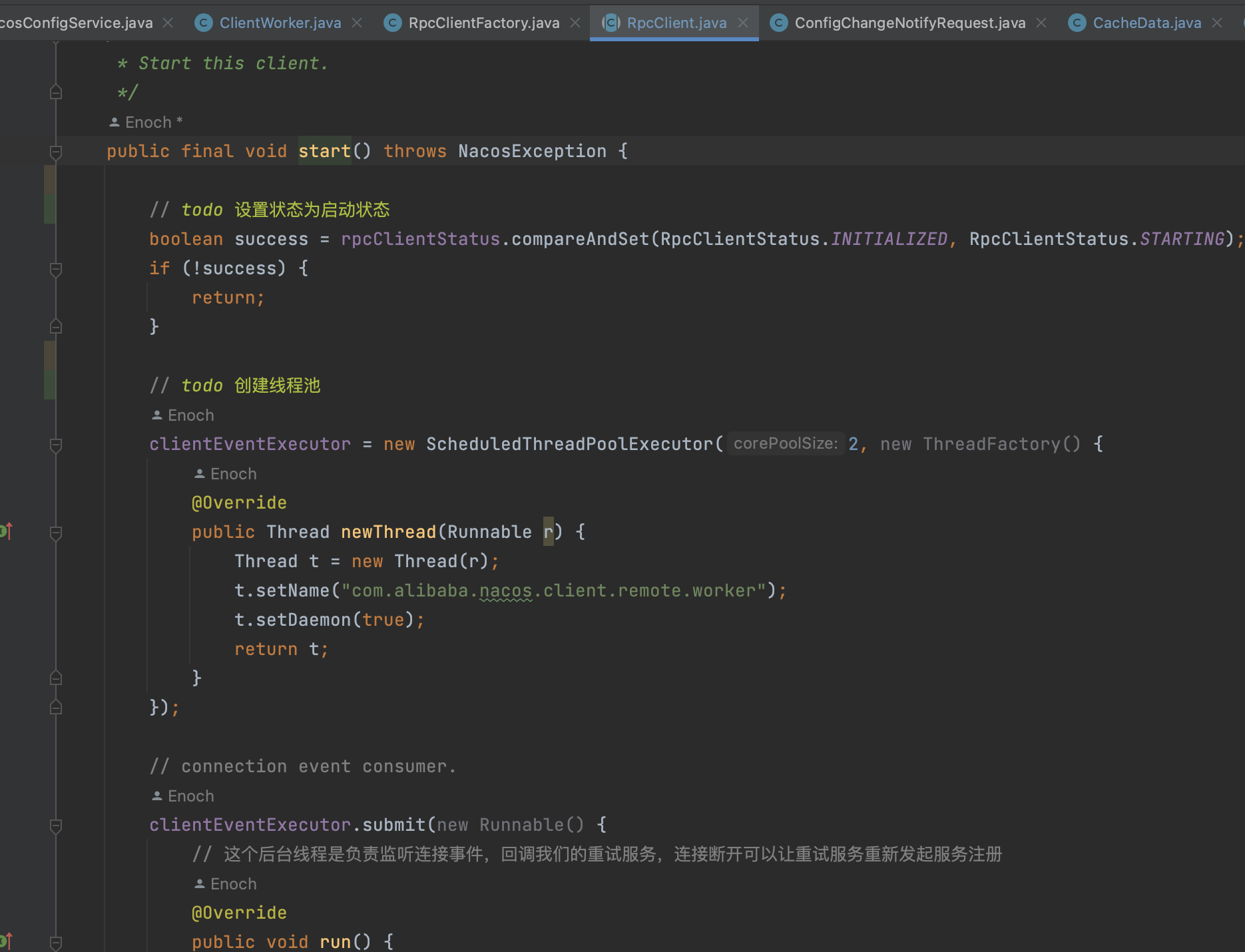Click the start method name
This screenshot has height=952, width=1245.
click(324, 151)
